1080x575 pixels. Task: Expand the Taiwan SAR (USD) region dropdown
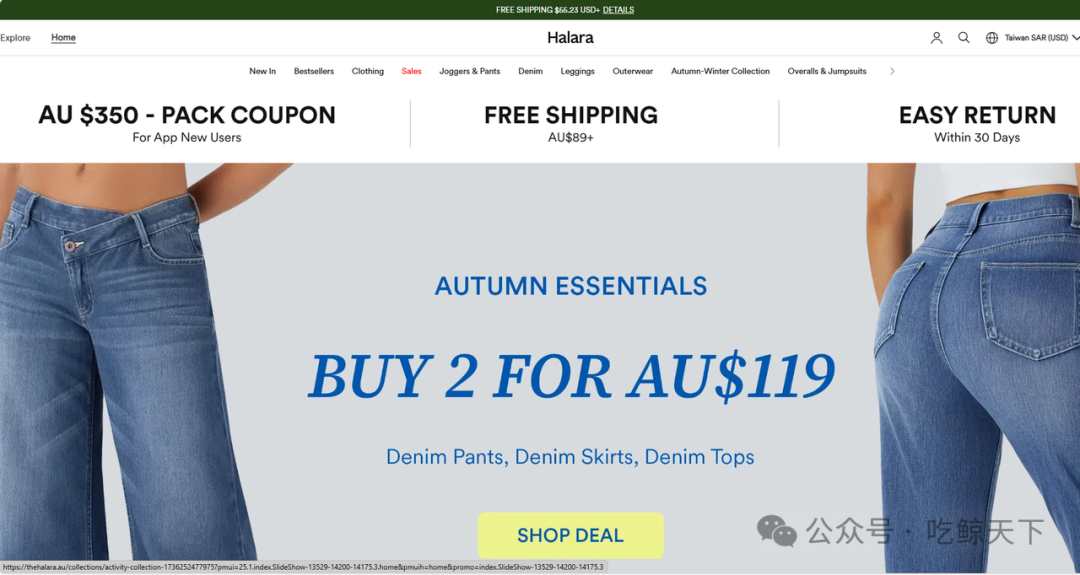coord(1041,38)
